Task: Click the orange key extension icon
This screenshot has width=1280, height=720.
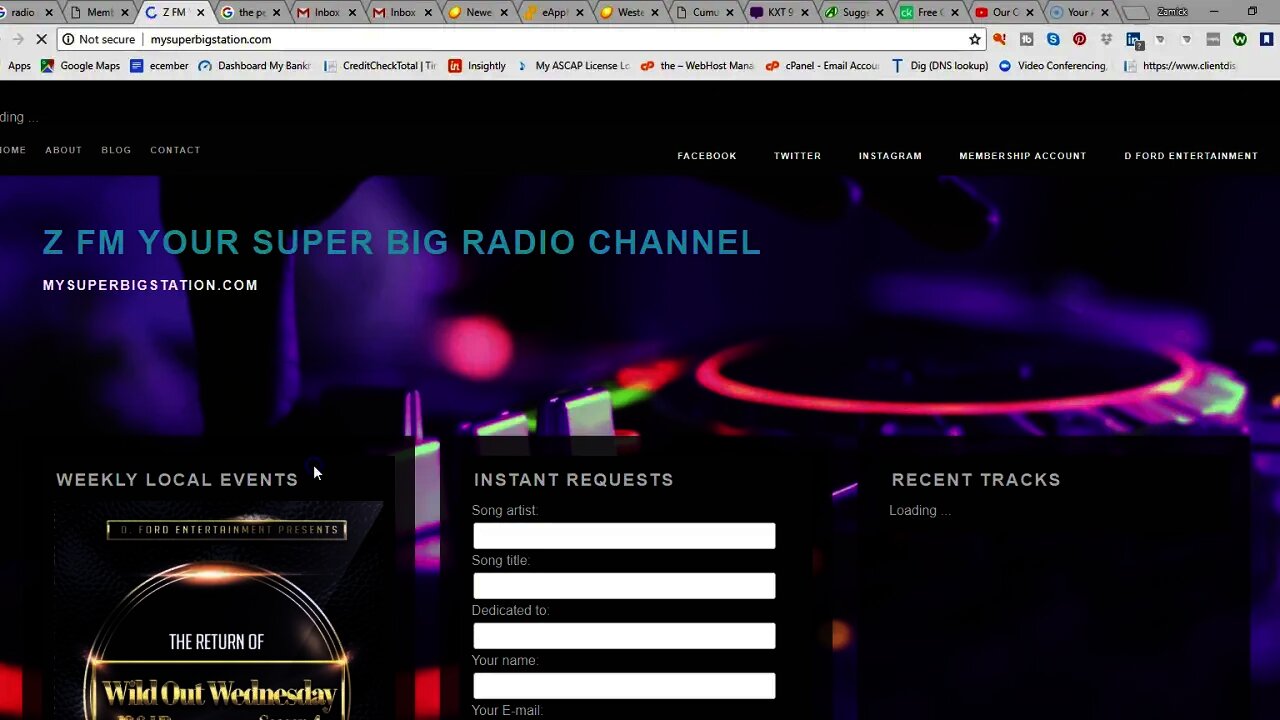Action: click(999, 39)
